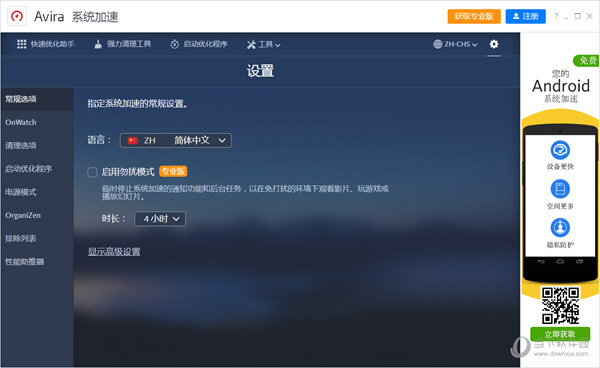The width and height of the screenshot is (600, 368).
Task: Click the grid icon for 快速优化助手
Action: point(21,44)
